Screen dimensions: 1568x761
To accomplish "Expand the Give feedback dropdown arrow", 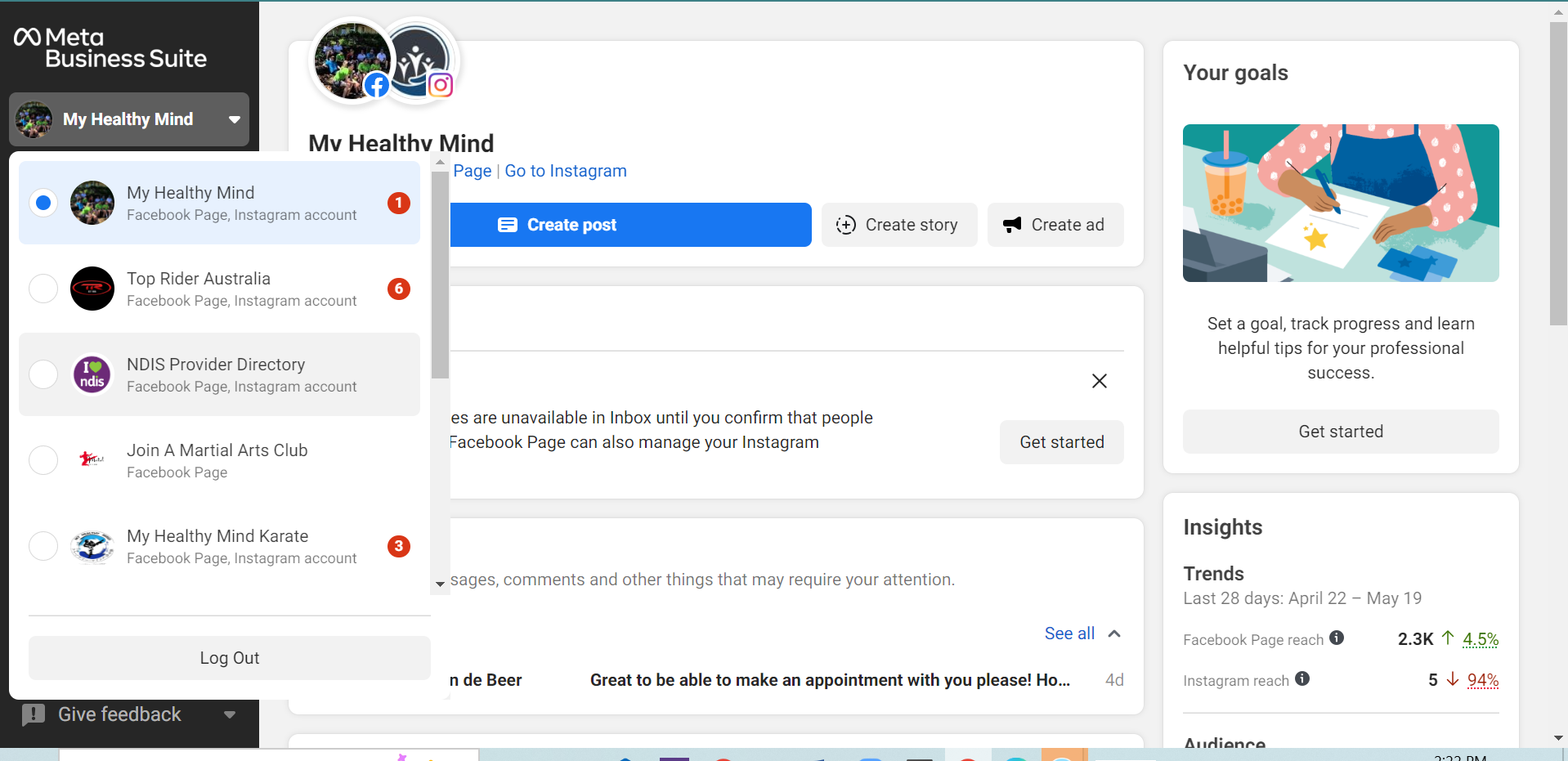I will tap(230, 714).
